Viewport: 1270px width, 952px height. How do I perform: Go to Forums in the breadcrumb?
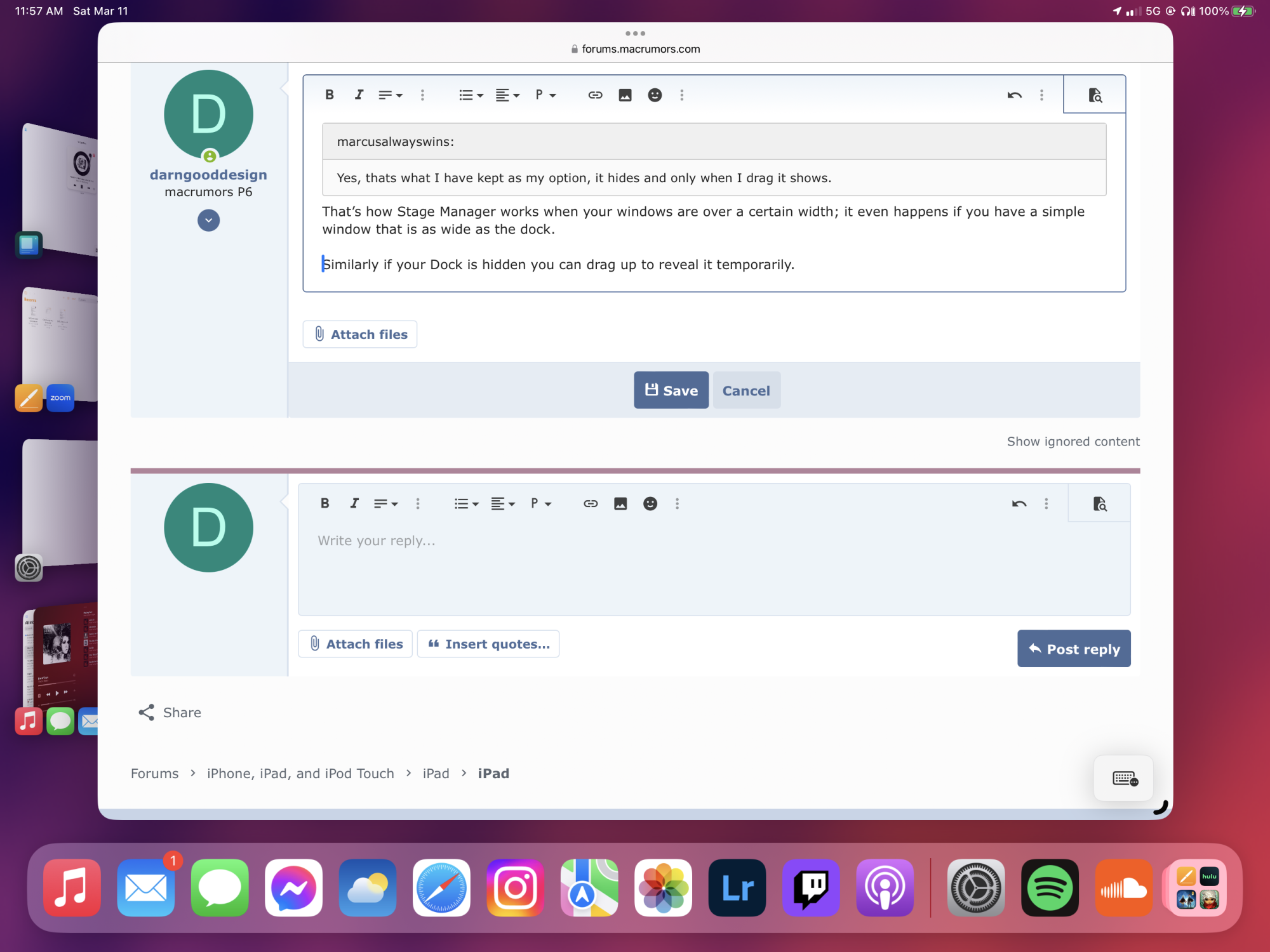pyautogui.click(x=154, y=773)
